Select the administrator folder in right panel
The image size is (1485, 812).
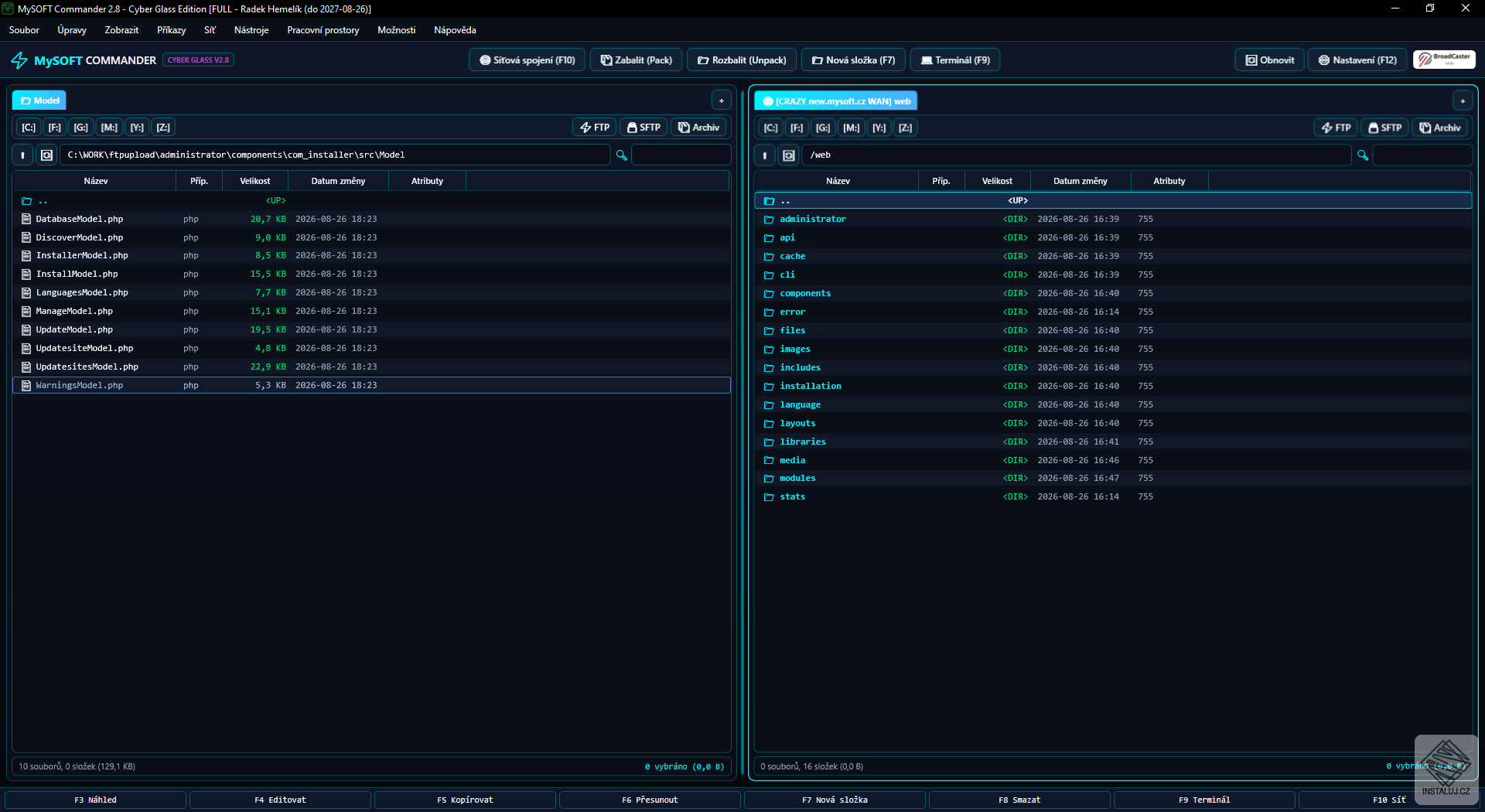pyautogui.click(x=1112, y=220)
